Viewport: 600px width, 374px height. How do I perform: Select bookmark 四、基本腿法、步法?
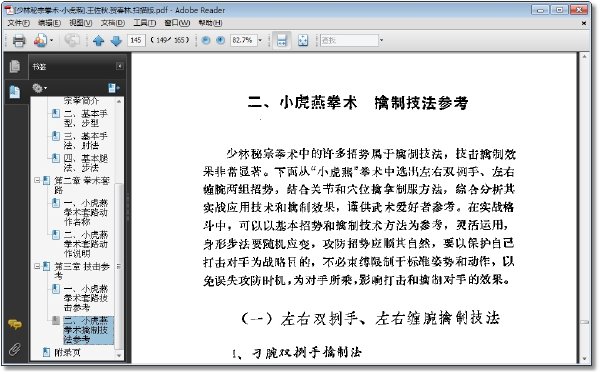(x=86, y=163)
